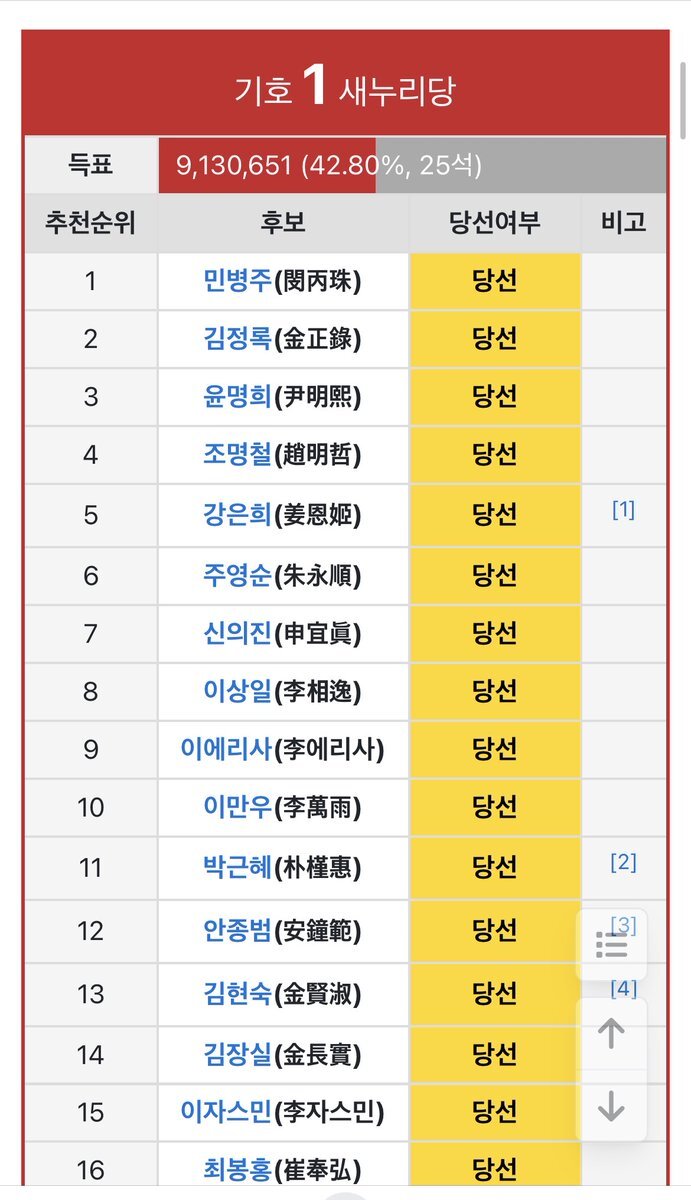Viewport: 691px width, 1200px height.
Task: Open candidate link 이상일
Action: [x=237, y=691]
